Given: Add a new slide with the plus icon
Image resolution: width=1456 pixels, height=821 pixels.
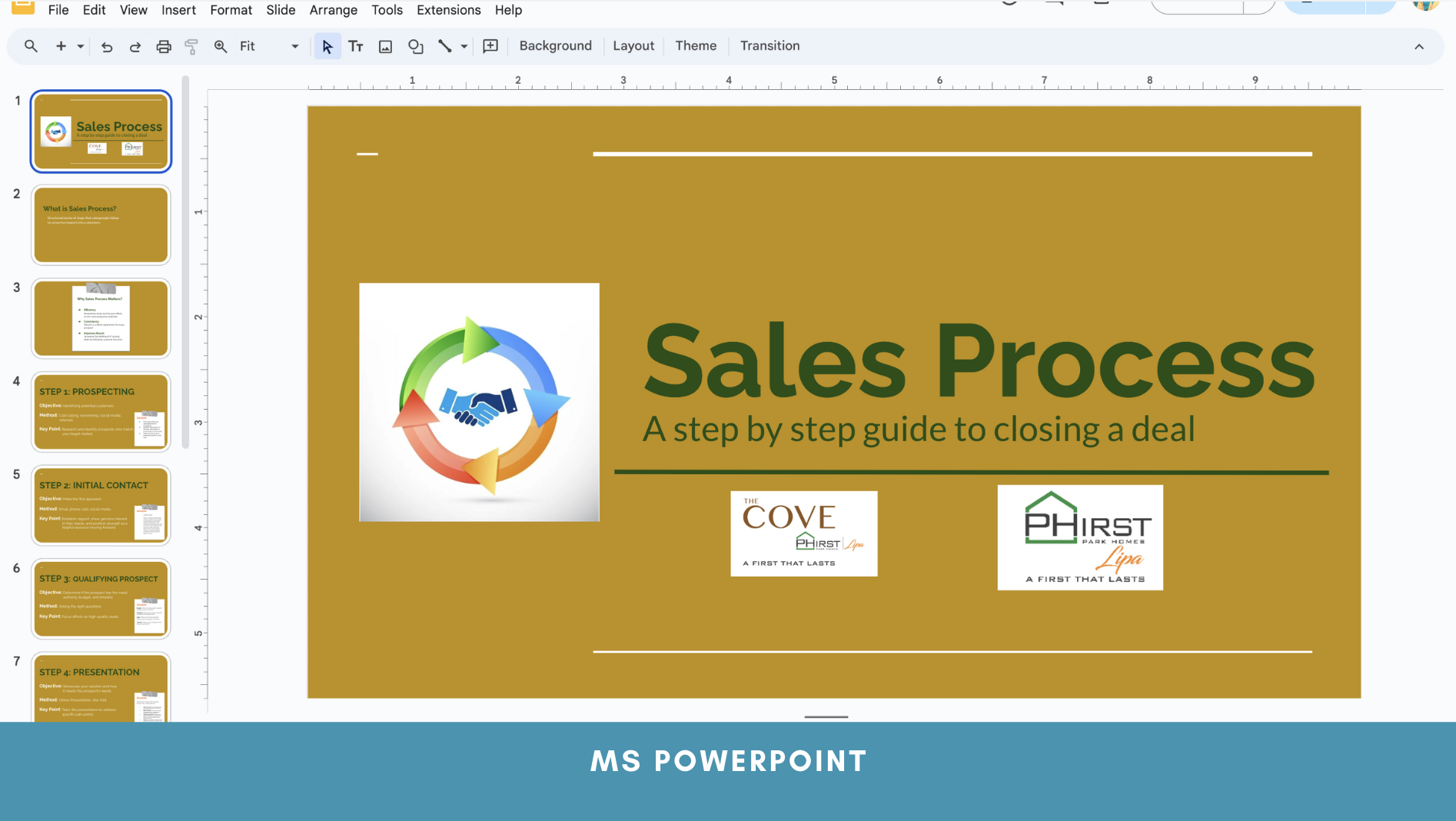Looking at the screenshot, I should 61,46.
